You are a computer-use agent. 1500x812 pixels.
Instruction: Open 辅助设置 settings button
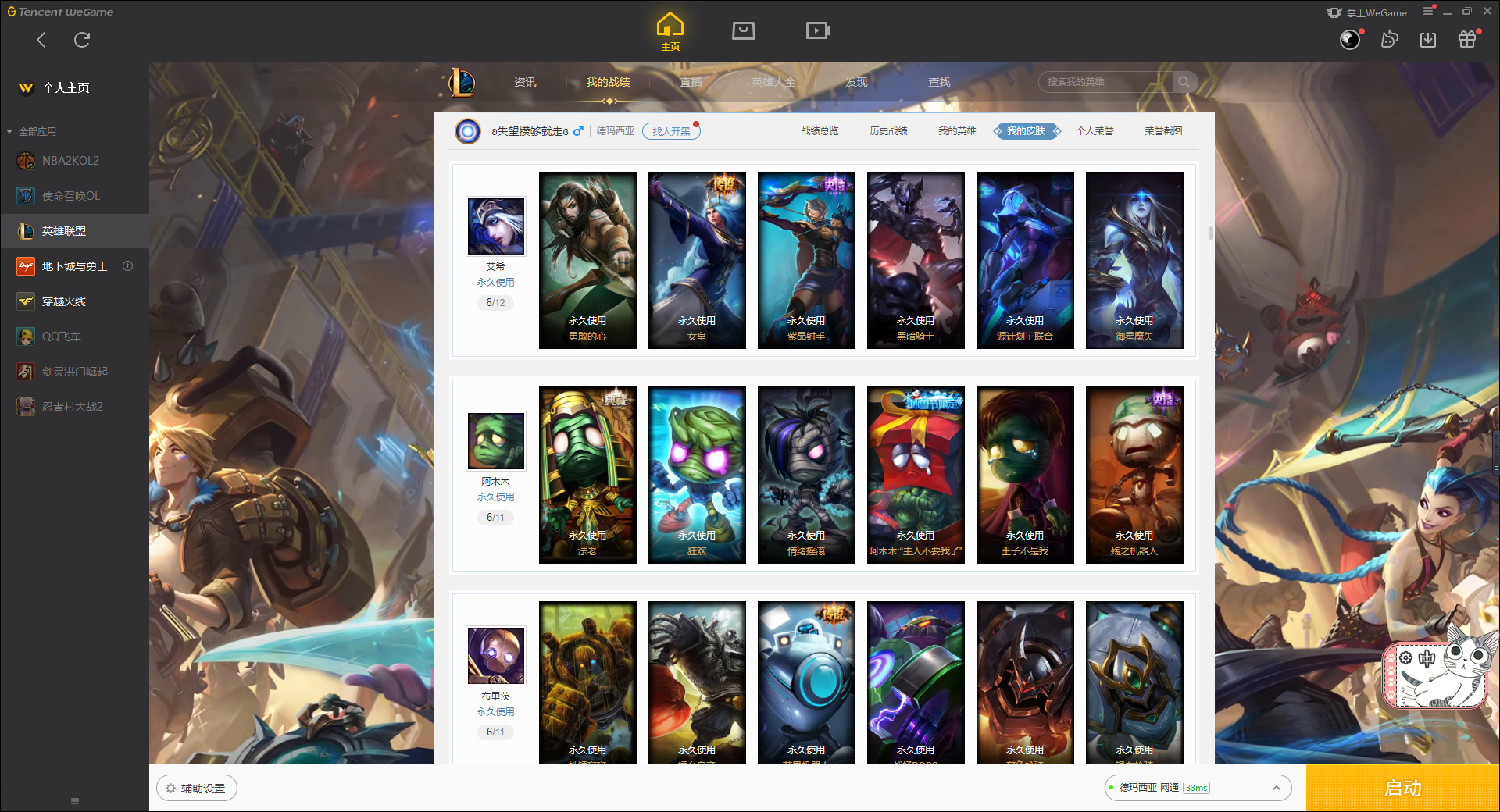pos(197,789)
